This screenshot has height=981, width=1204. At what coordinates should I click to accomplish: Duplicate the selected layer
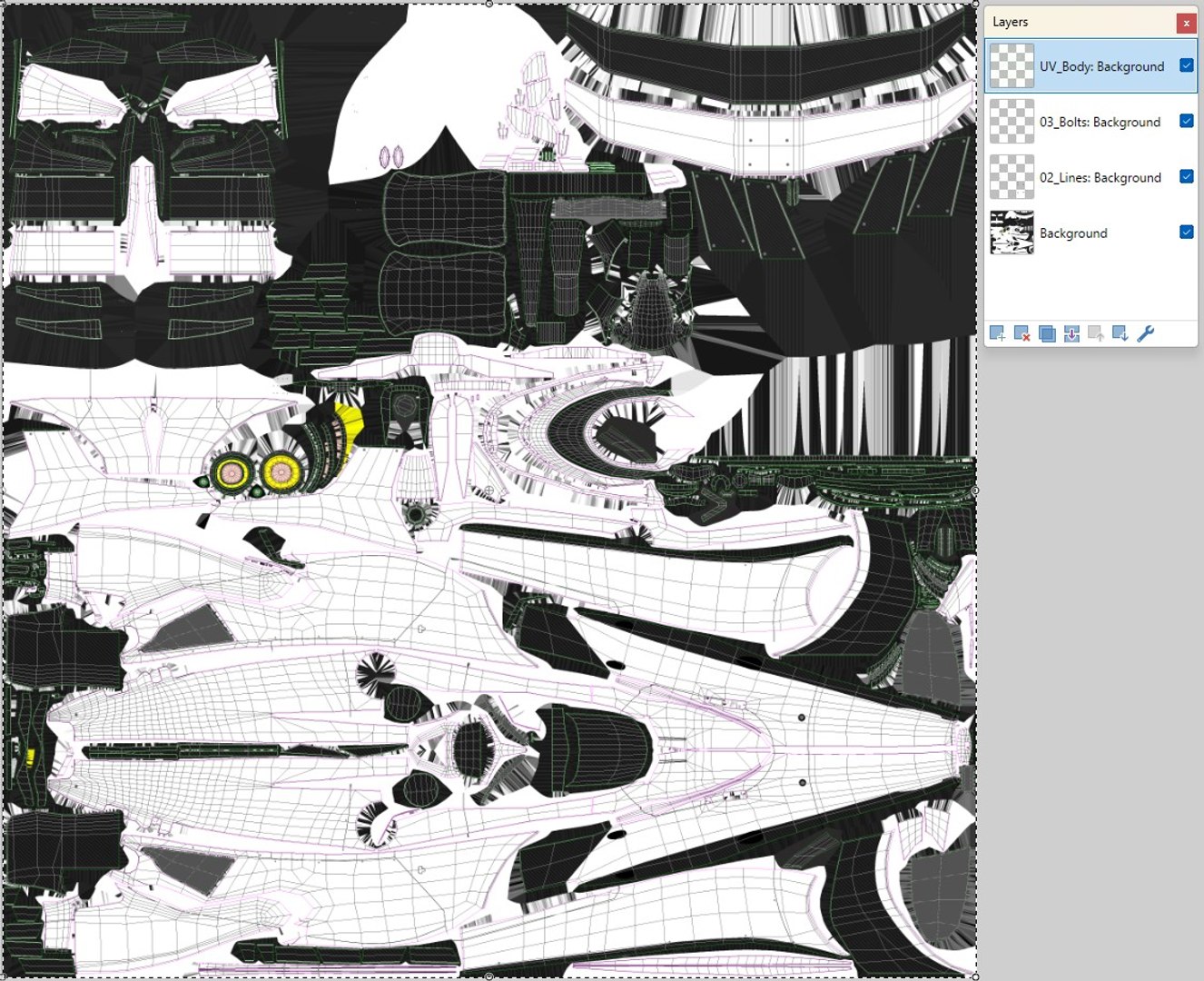[x=1047, y=333]
